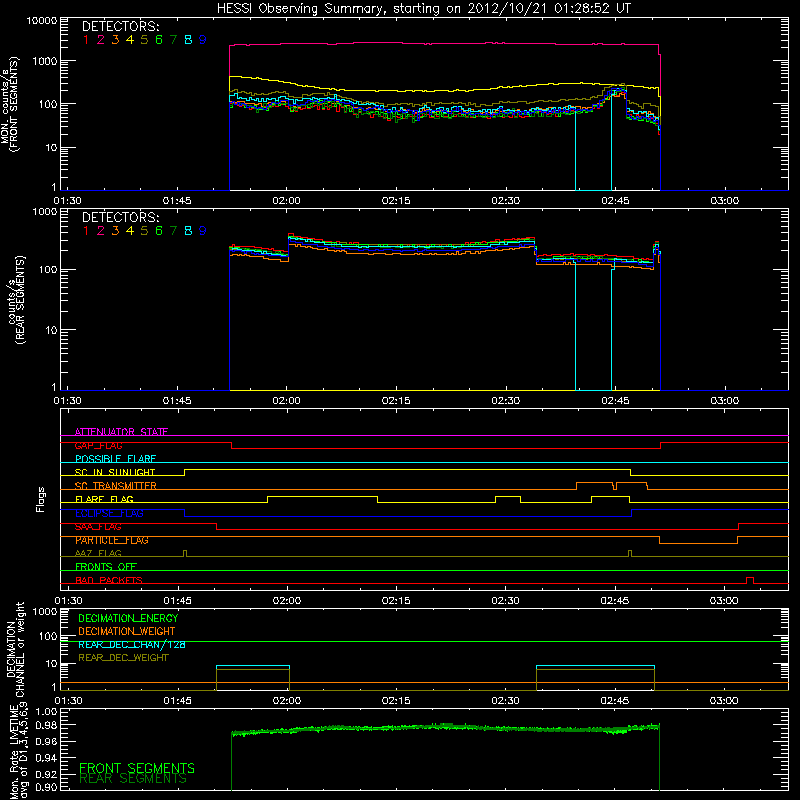The image size is (800, 800).
Task: Click the 0.94 livetime axis tick label
Action: coord(46,758)
